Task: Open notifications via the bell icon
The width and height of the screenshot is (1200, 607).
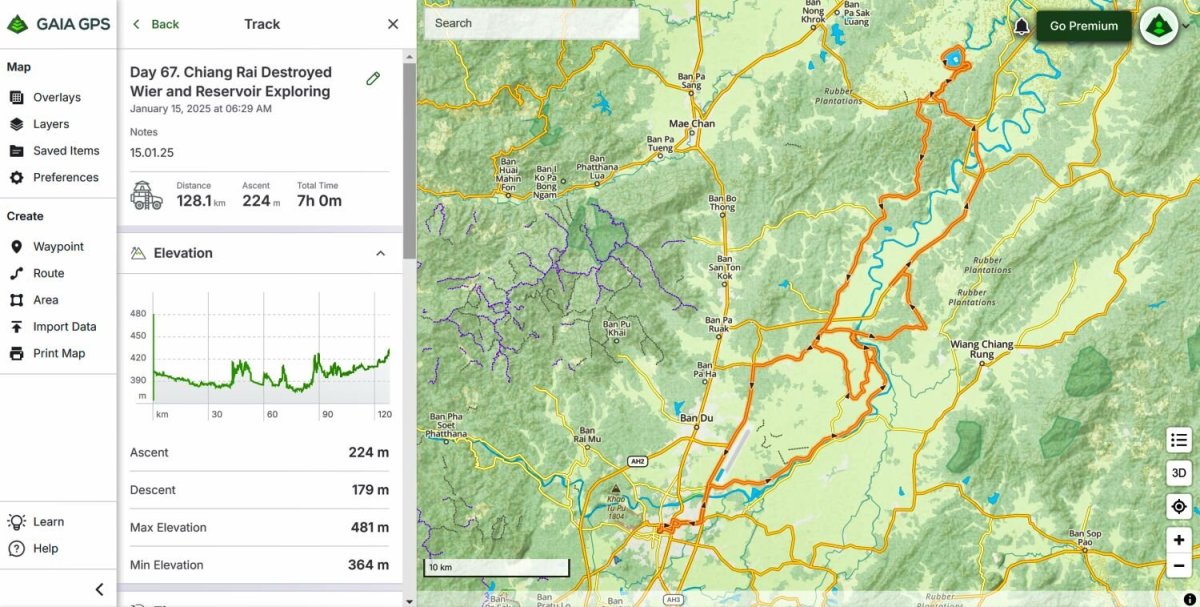Action: click(1021, 26)
